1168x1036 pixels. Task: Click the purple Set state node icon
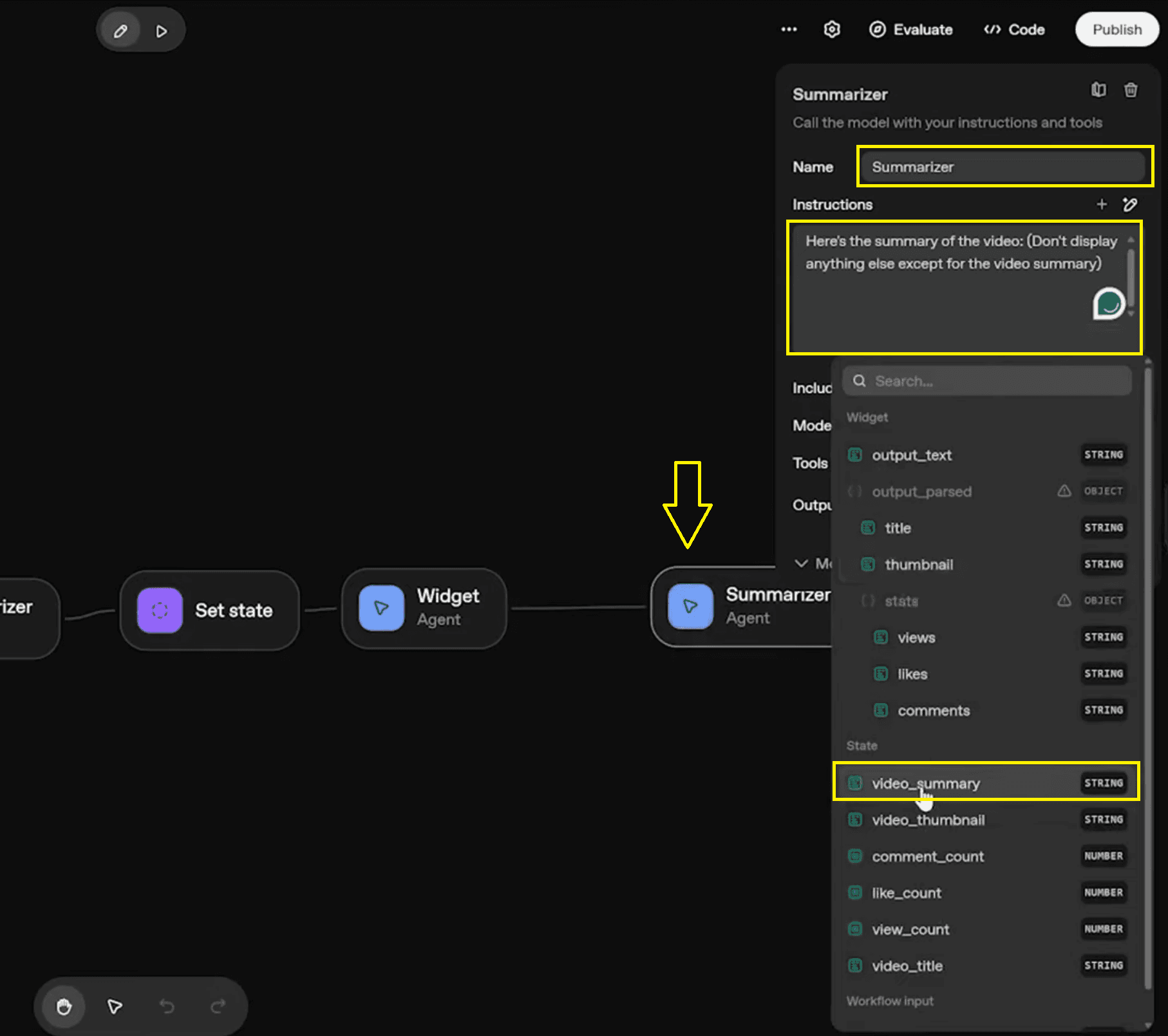160,610
